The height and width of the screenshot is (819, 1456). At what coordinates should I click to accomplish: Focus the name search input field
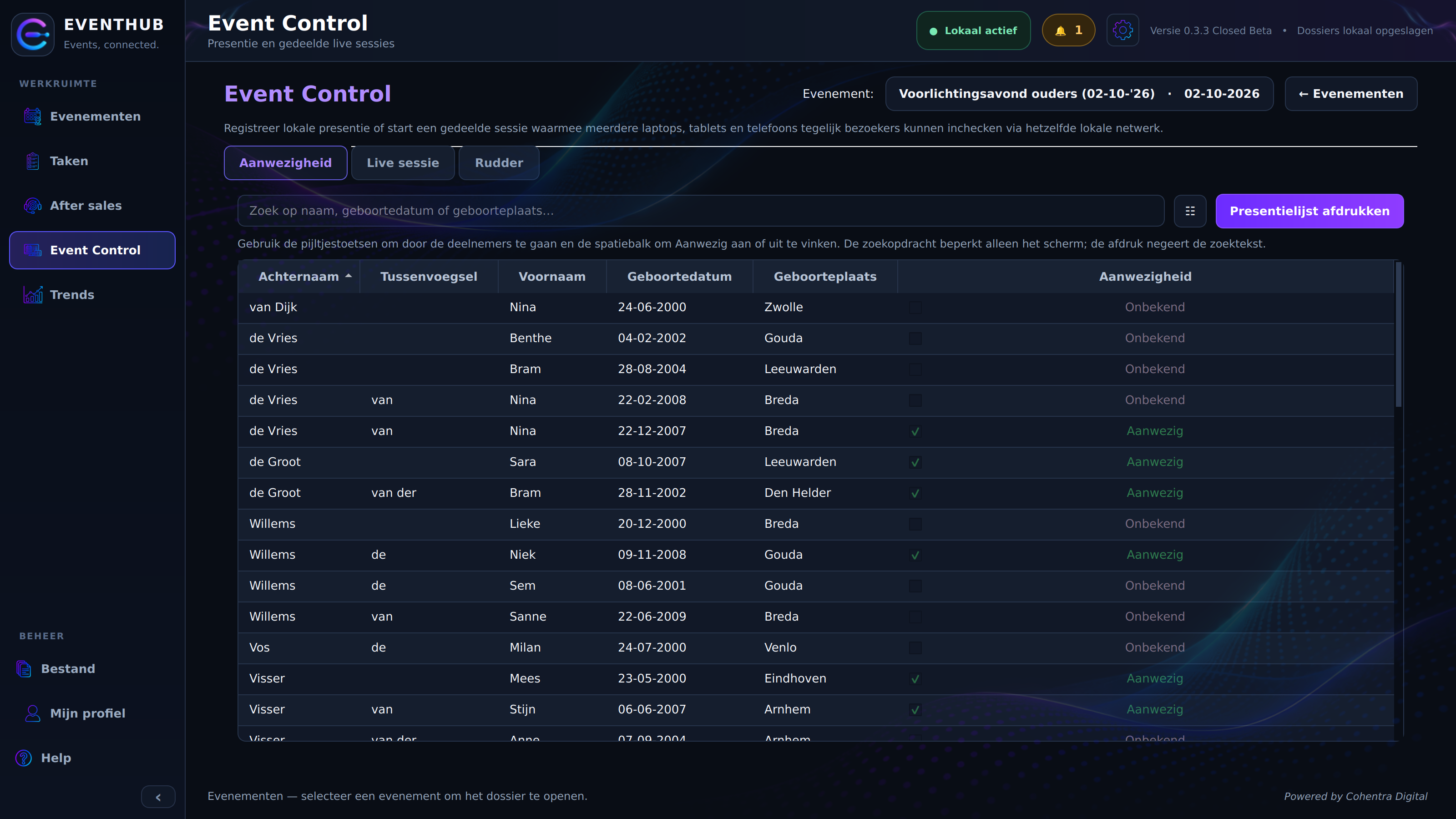click(700, 211)
